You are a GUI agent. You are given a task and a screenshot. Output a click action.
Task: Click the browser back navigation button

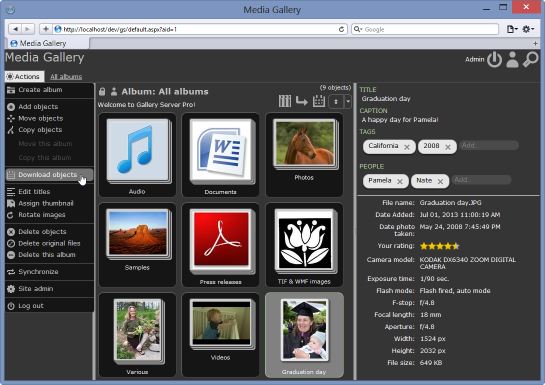pos(15,29)
